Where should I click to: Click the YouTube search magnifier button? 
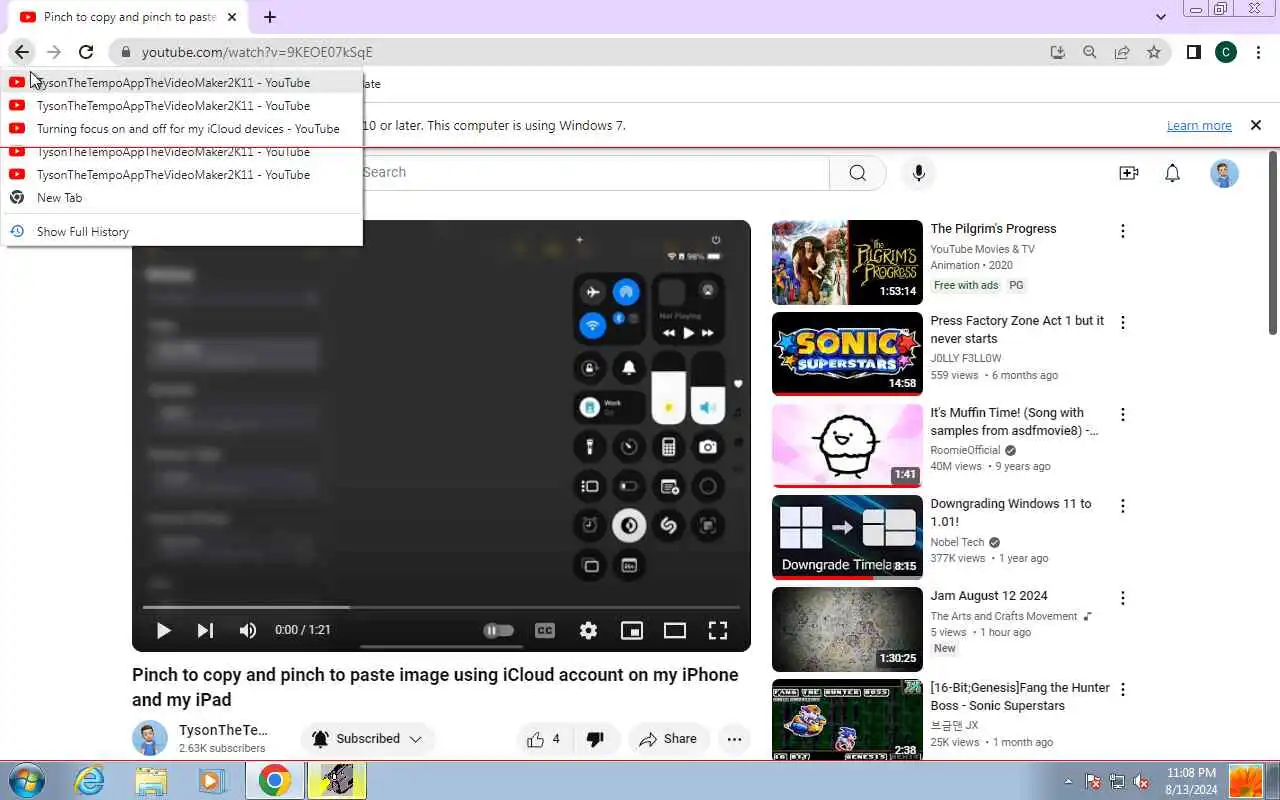pyautogui.click(x=858, y=173)
